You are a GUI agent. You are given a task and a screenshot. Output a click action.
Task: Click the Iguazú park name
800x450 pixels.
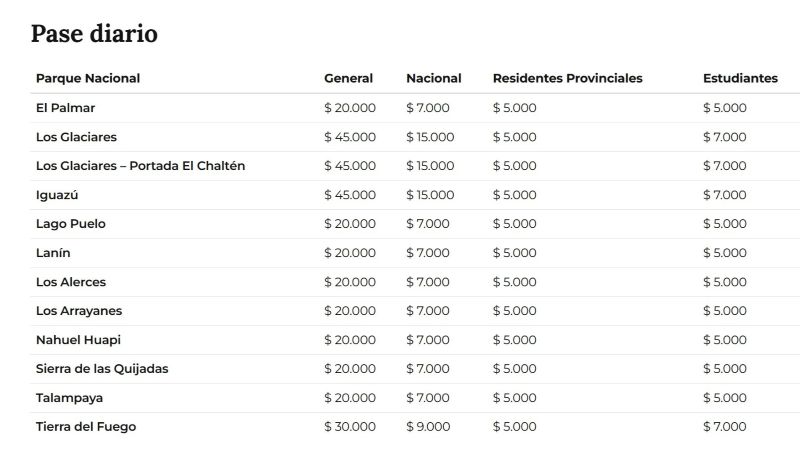click(57, 195)
